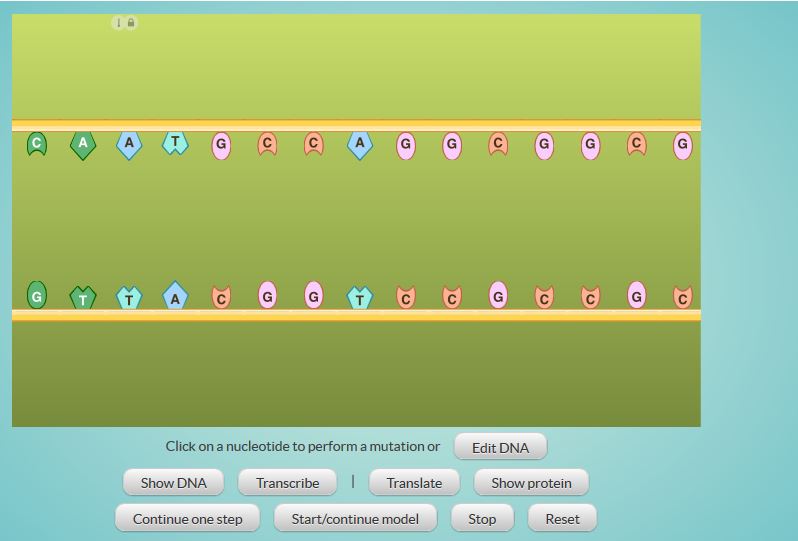Click the ninth top-strand nucleotide G

coord(406,146)
